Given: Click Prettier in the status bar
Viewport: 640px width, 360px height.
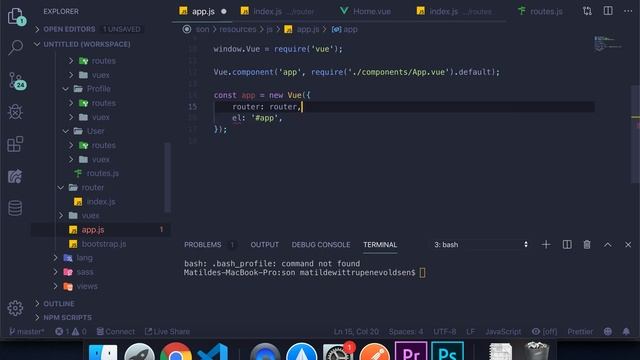Looking at the screenshot, I should 580,331.
